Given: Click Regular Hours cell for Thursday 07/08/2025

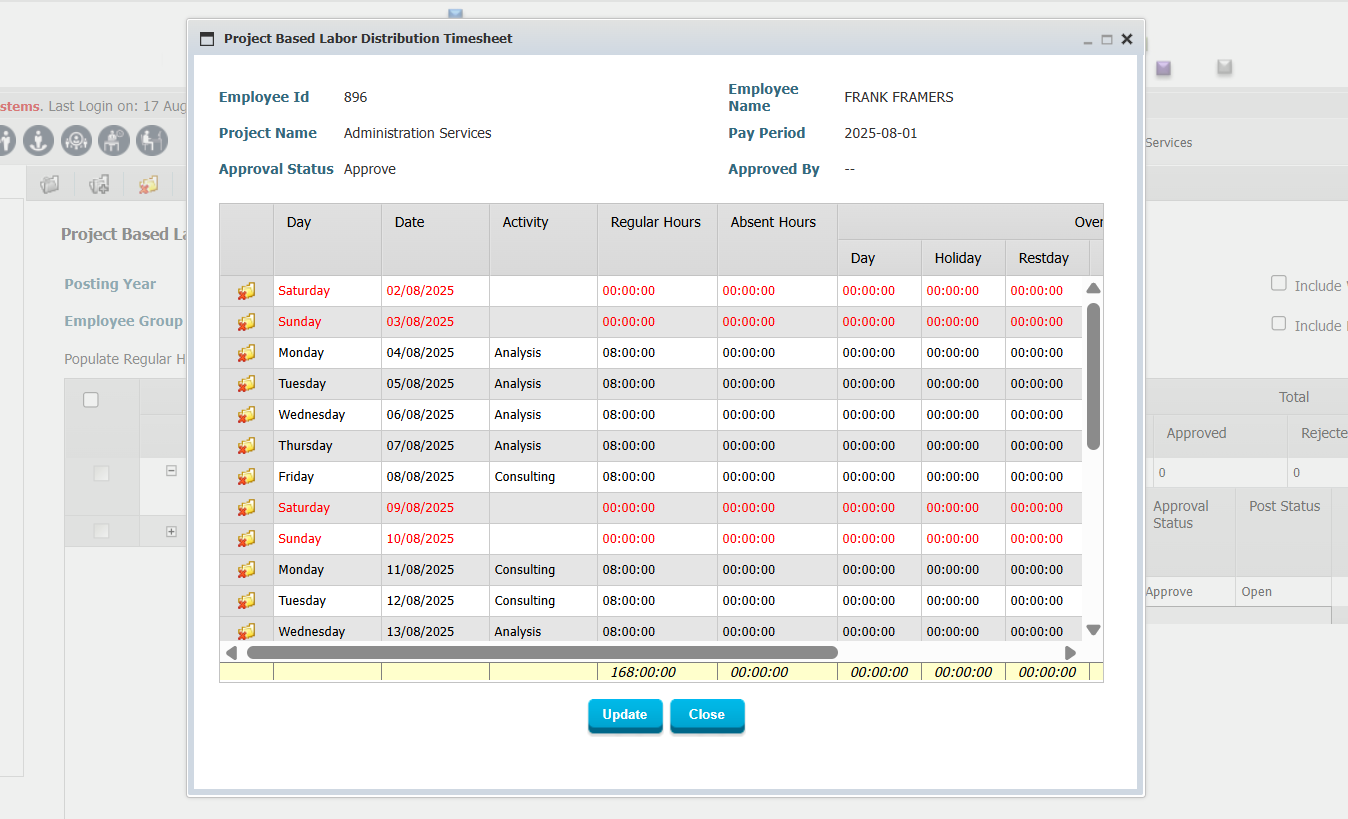Looking at the screenshot, I should [x=657, y=446].
